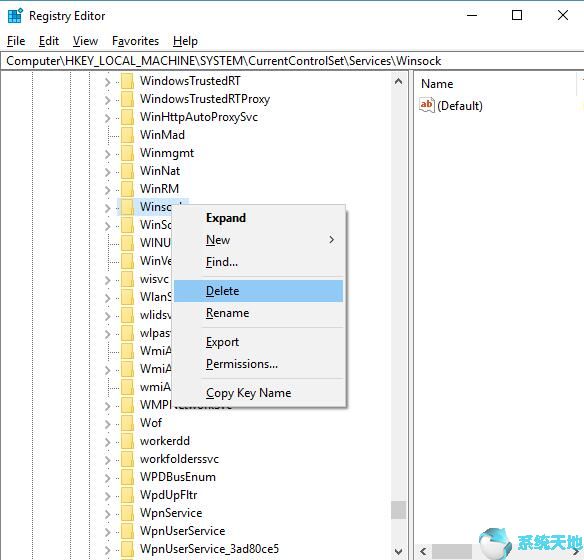Click the wisvc folder icon
584x560 pixels.
[x=127, y=279]
